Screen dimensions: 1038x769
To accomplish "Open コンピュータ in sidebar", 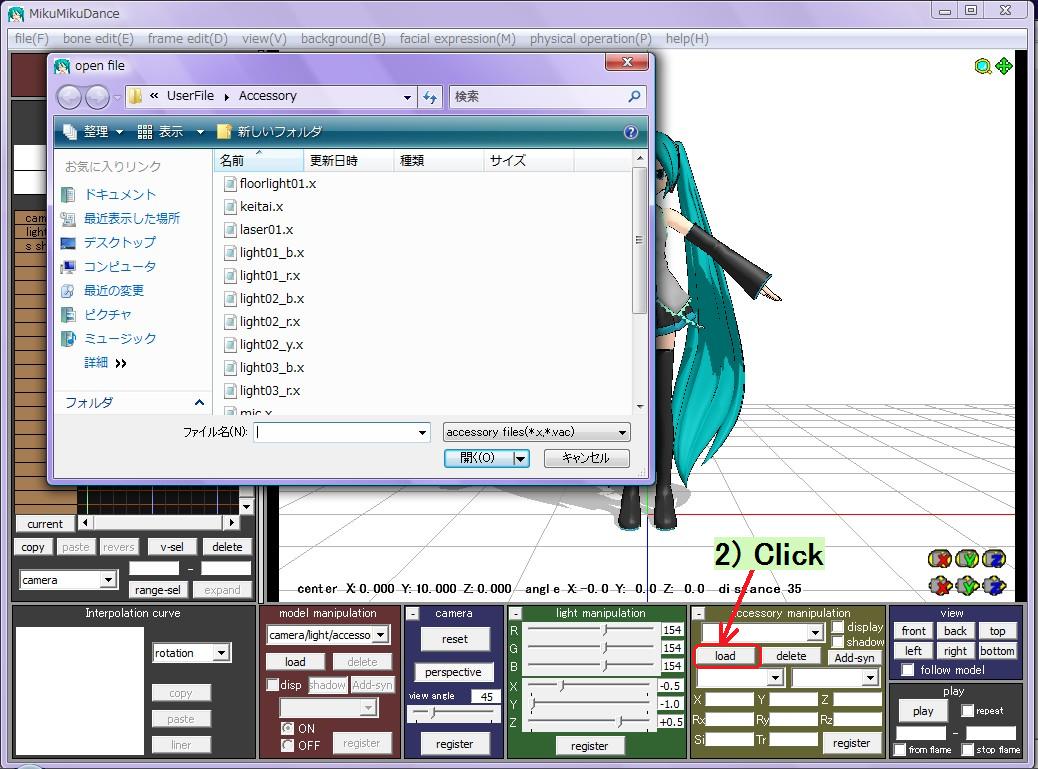I will [109, 266].
